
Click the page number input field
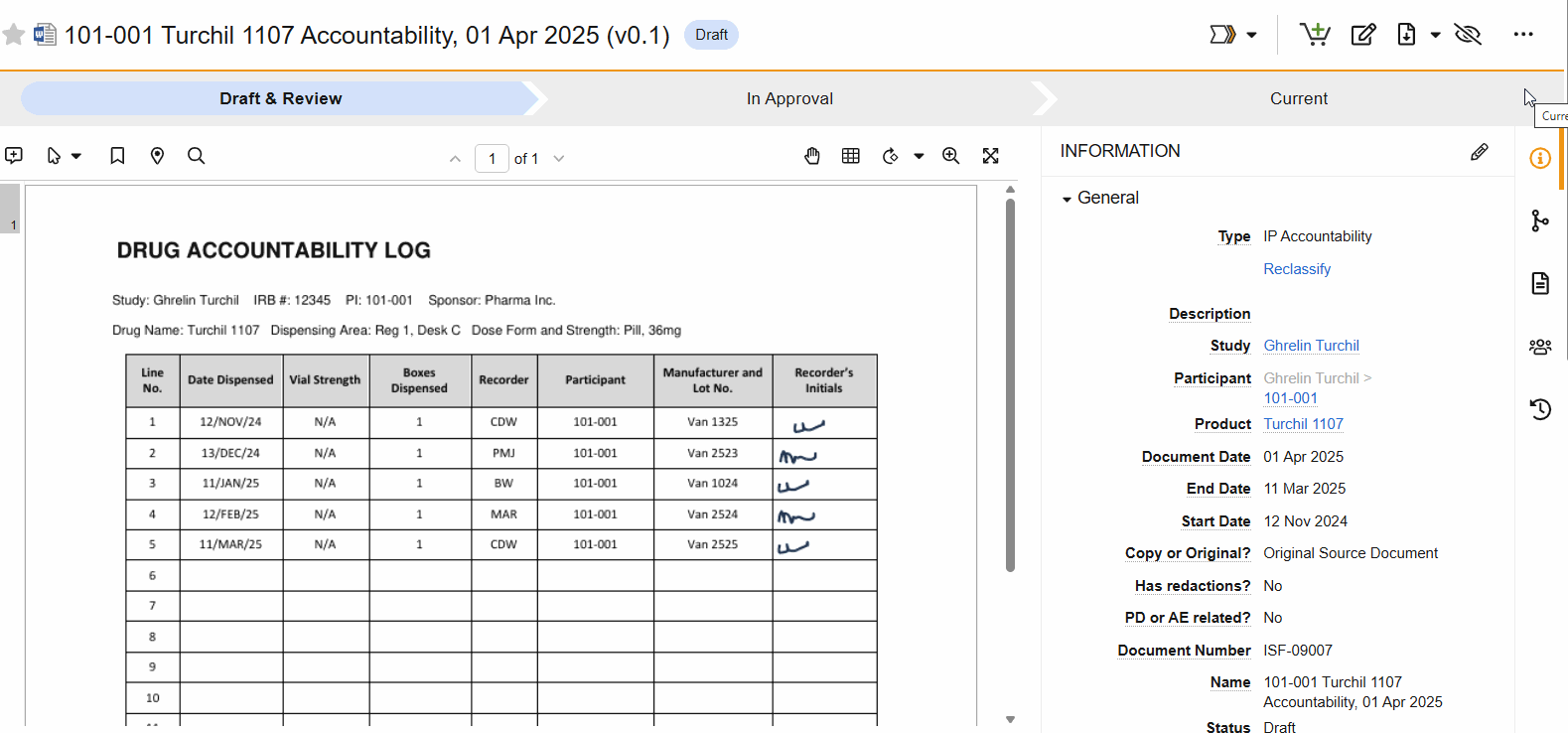point(492,159)
